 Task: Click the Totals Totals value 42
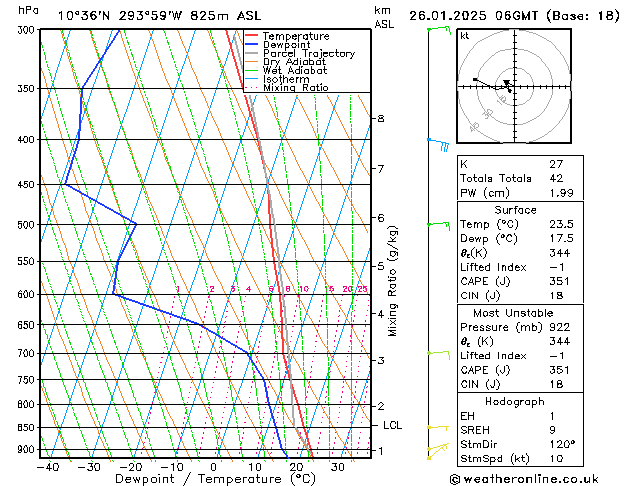556,178
